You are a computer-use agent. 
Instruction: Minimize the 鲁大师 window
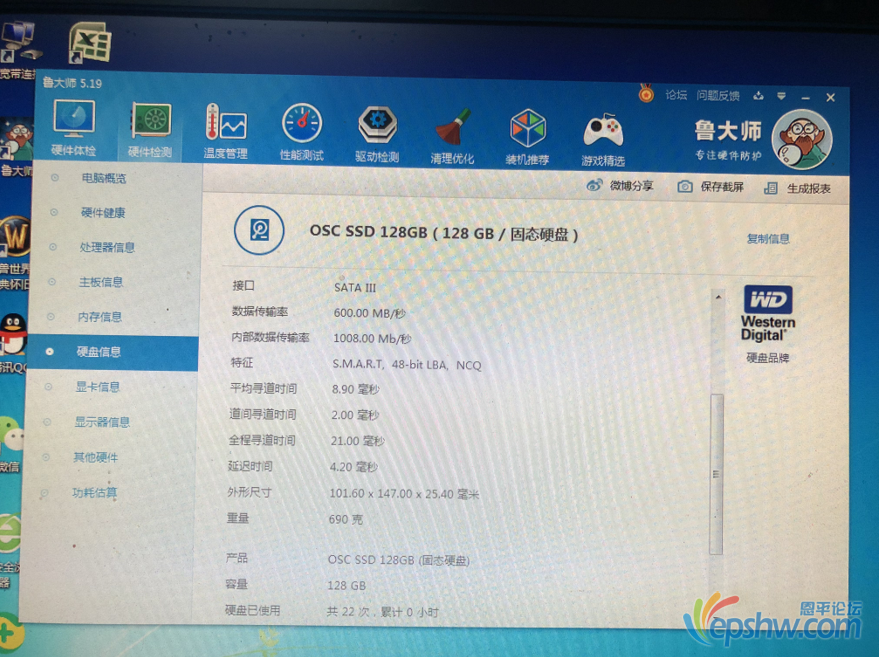pos(806,98)
